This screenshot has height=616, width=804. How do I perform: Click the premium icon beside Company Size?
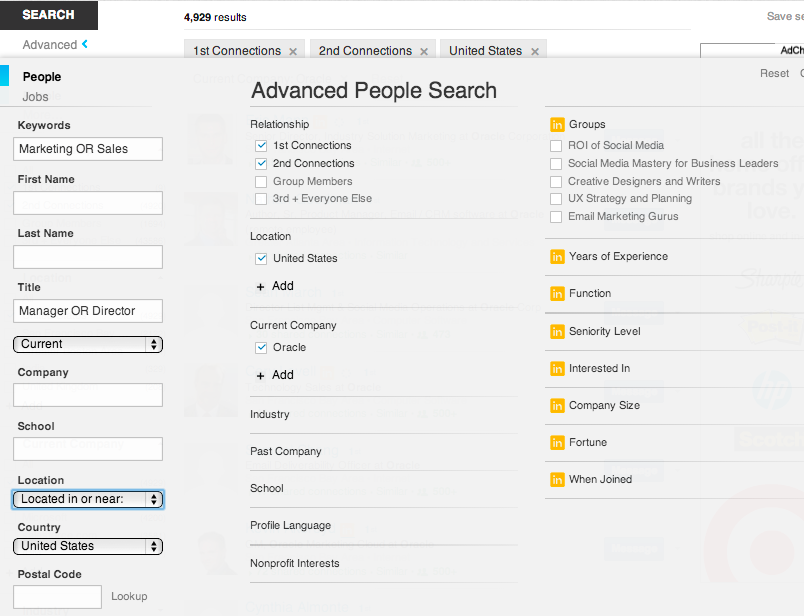point(557,406)
